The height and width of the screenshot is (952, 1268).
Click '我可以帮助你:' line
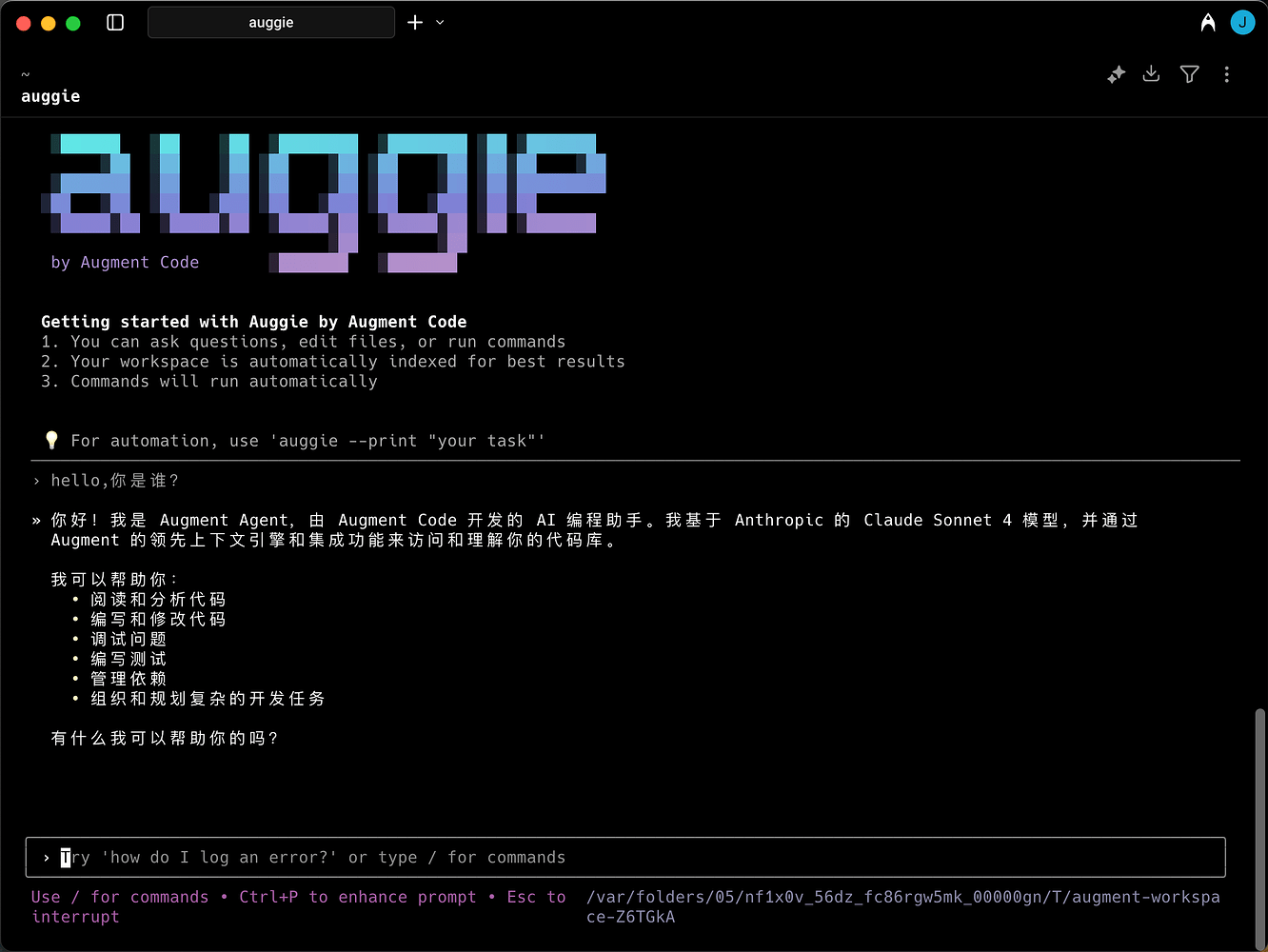pyautogui.click(x=113, y=579)
